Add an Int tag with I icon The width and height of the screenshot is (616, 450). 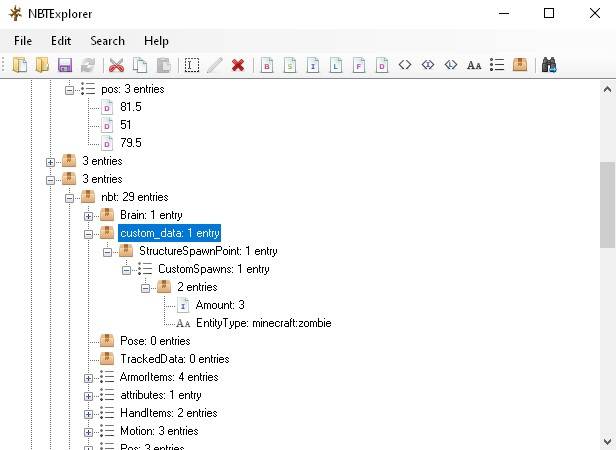tap(313, 65)
